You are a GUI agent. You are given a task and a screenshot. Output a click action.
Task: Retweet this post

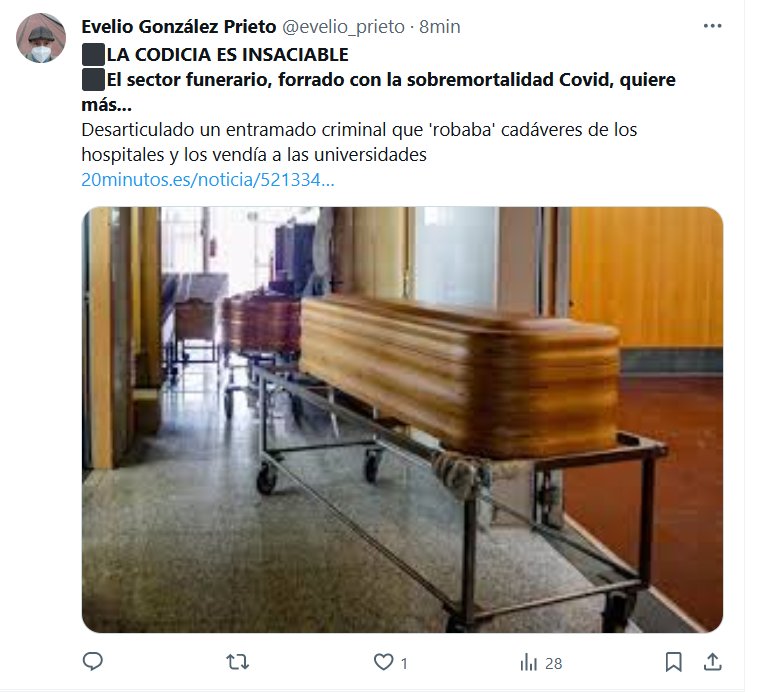coord(238,661)
